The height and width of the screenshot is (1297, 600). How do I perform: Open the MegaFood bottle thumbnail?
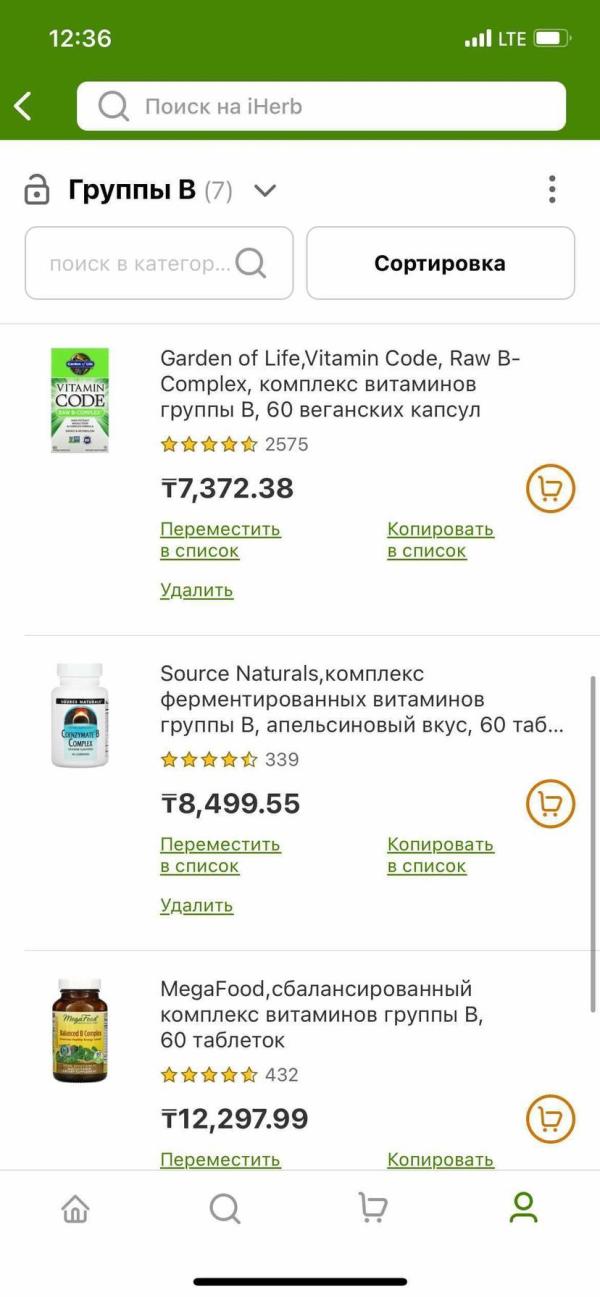(80, 1030)
